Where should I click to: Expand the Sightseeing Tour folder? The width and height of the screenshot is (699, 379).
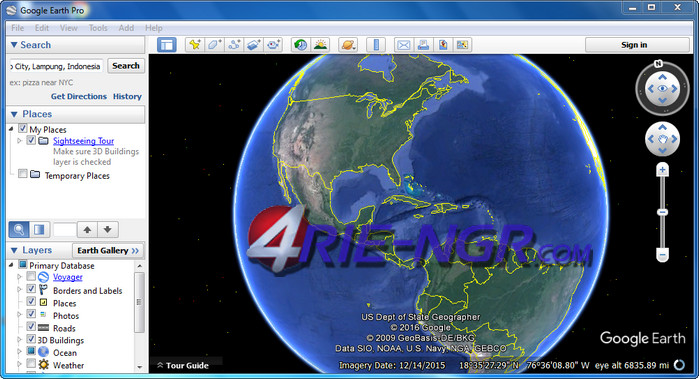point(19,141)
